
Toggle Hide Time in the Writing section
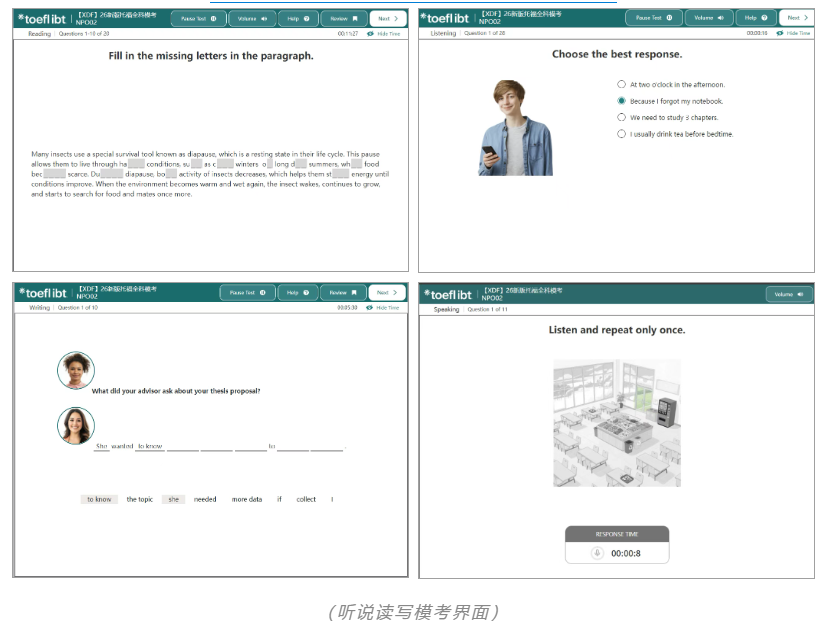[384, 308]
